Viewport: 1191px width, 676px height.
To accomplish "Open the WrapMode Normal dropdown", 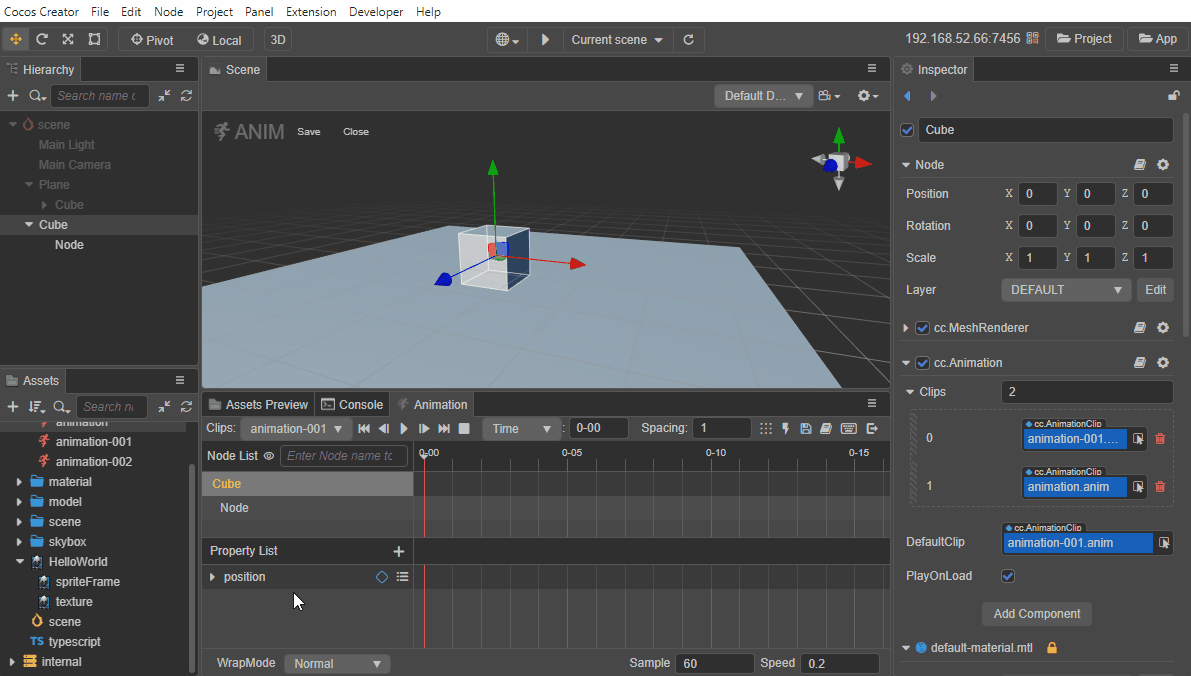I will (x=337, y=664).
